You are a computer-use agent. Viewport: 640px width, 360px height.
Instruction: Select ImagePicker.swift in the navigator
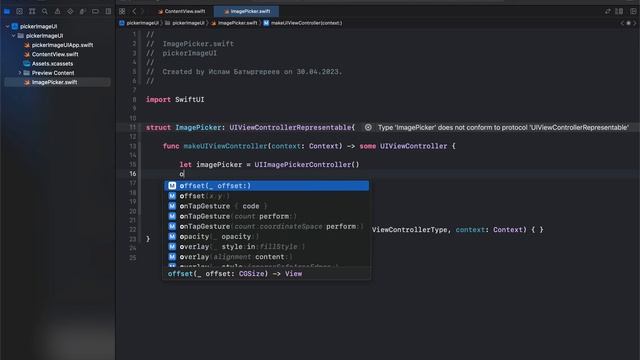coord(57,82)
